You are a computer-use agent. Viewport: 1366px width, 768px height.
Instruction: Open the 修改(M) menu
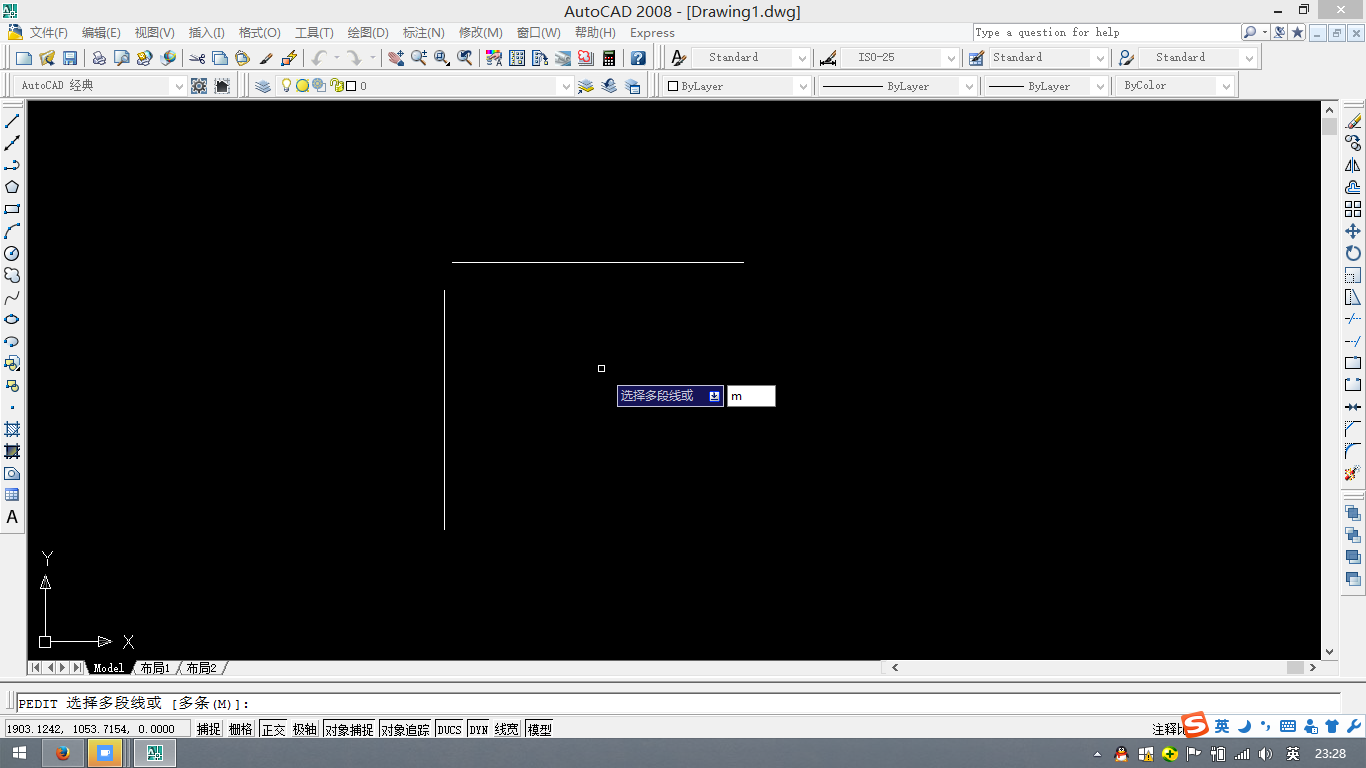pyautogui.click(x=480, y=33)
